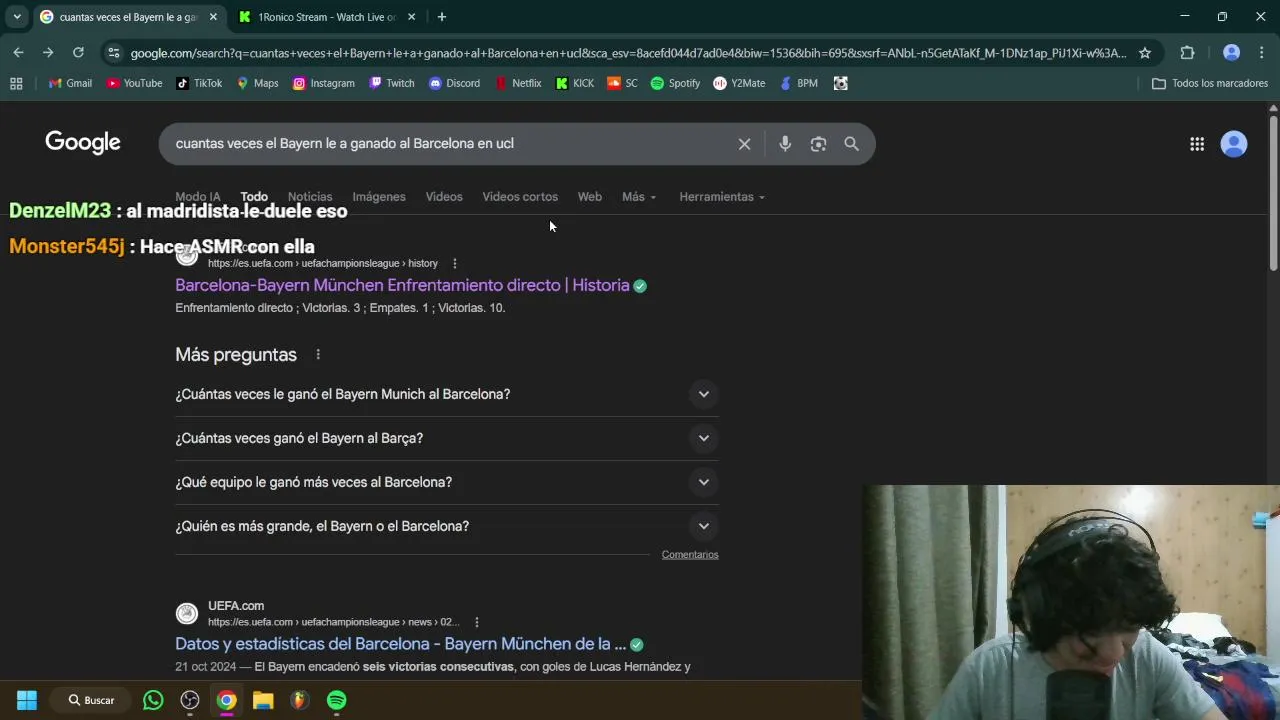Viewport: 1280px width, 720px height.
Task: Open Google apps grid
Action: (1197, 144)
